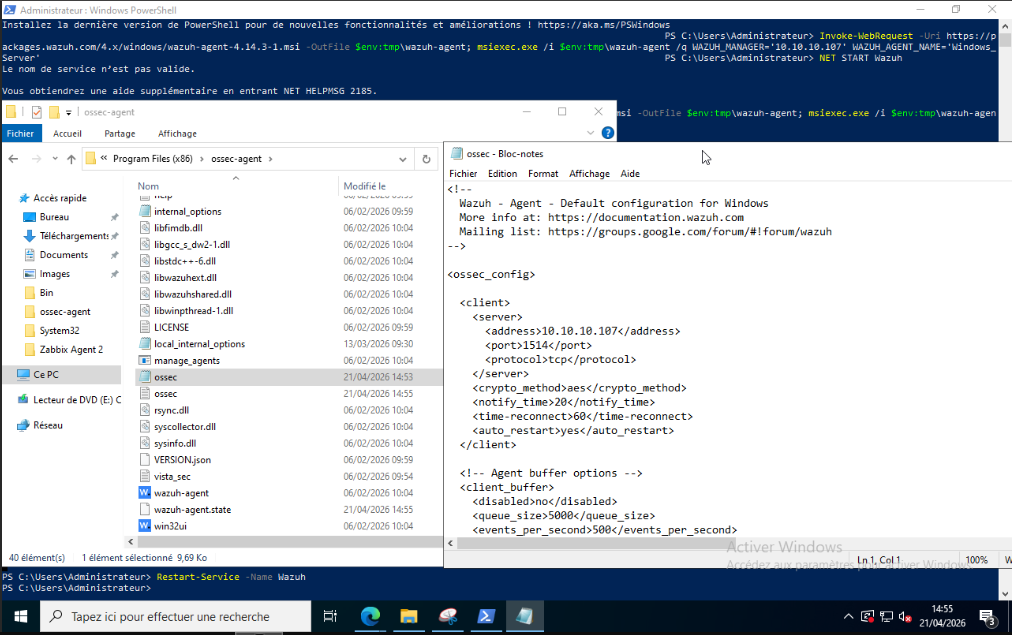Sort files by Modifié le column
The height and width of the screenshot is (635, 1012).
(x=365, y=186)
